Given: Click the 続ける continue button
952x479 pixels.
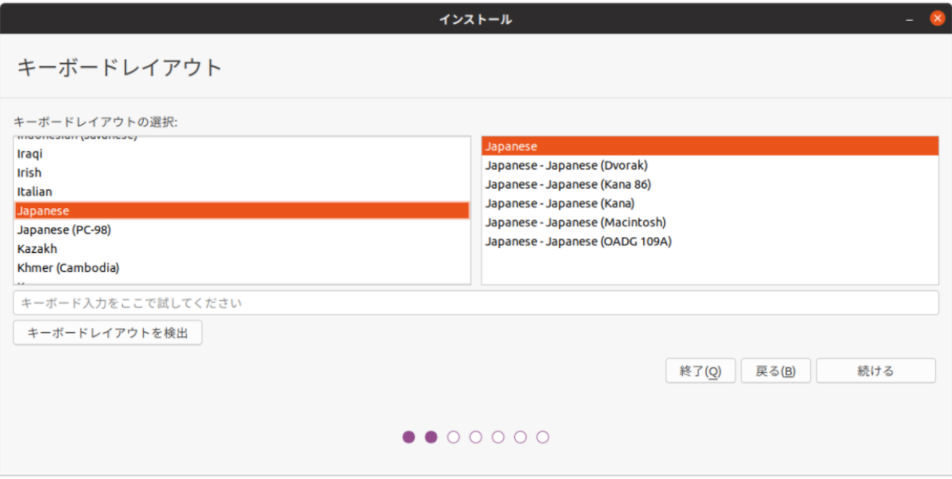Looking at the screenshot, I should point(876,371).
